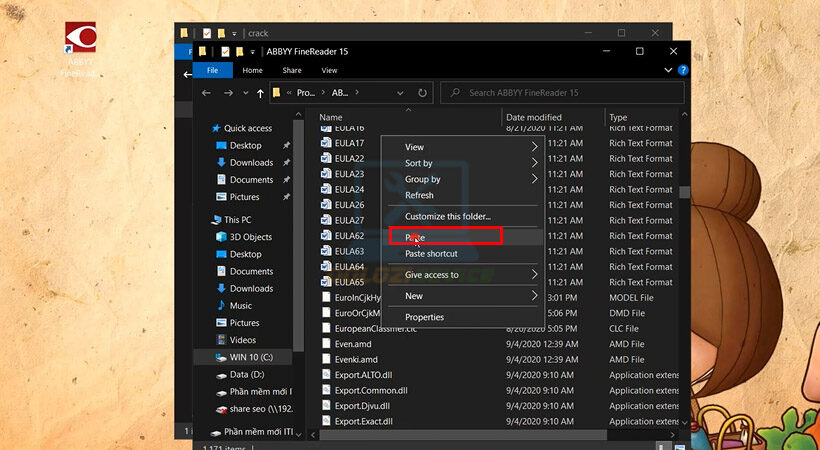Viewport: 820px width, 450px height.
Task: Click the Music folder icon in sidebar
Action: tap(220, 306)
